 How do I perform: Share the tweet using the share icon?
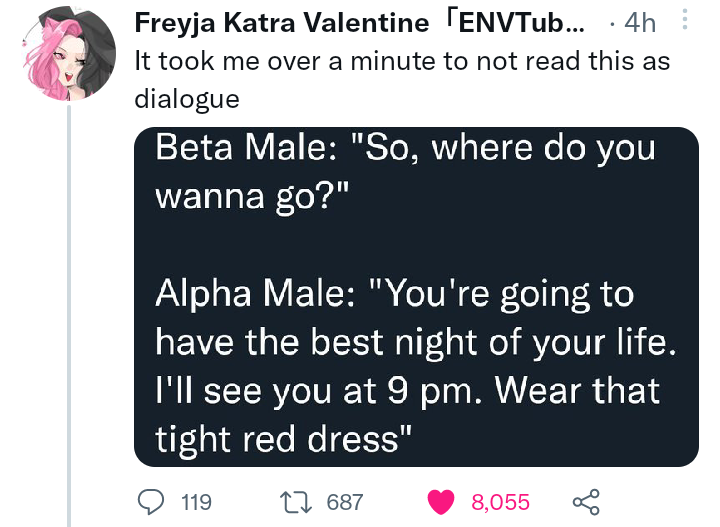pos(586,502)
